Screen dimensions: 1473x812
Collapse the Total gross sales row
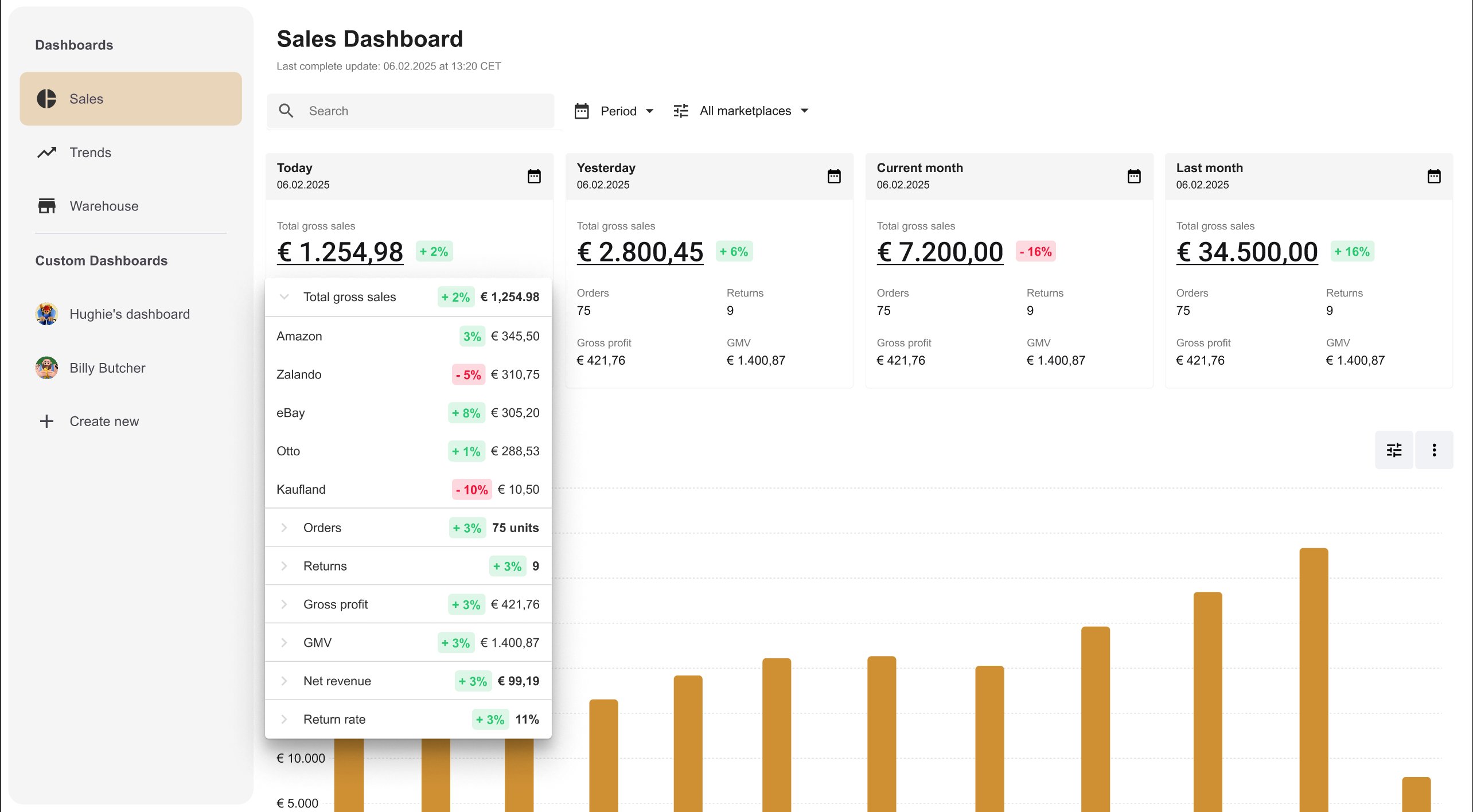click(283, 296)
